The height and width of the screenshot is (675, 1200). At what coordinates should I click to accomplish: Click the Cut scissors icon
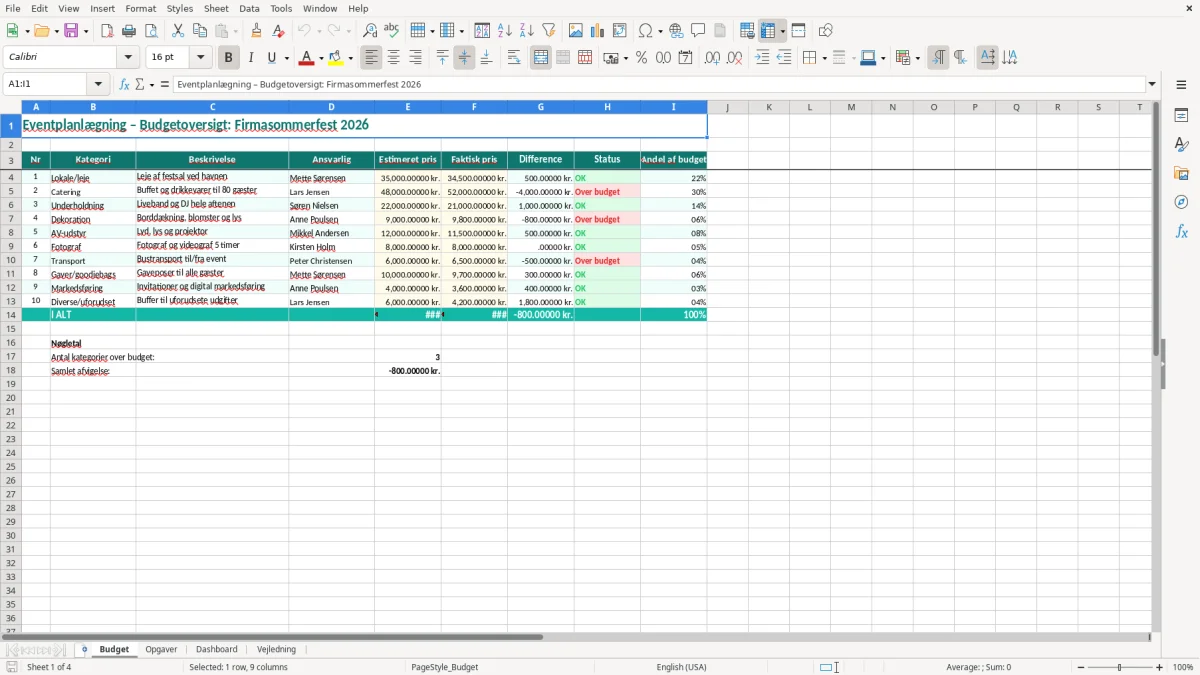pyautogui.click(x=178, y=31)
